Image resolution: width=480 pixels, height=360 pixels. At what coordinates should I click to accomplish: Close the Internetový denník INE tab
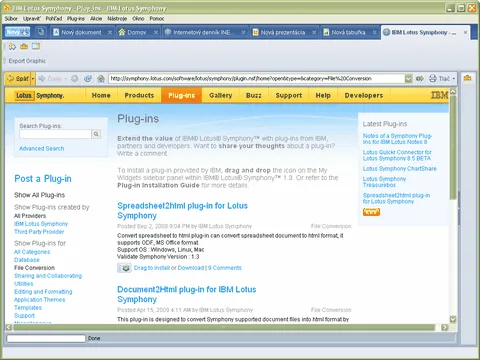click(x=243, y=32)
